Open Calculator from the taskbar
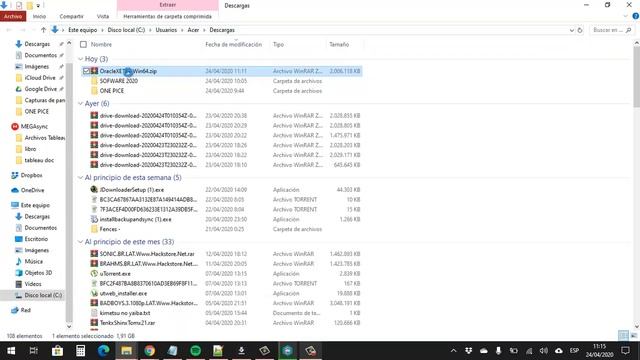640x360 pixels. [x=80, y=351]
